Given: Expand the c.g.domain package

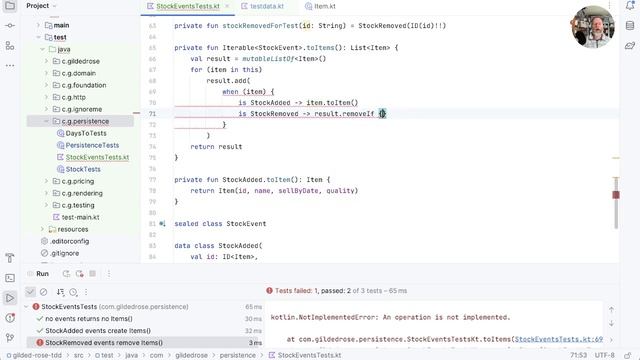Looking at the screenshot, I should 47,73.
